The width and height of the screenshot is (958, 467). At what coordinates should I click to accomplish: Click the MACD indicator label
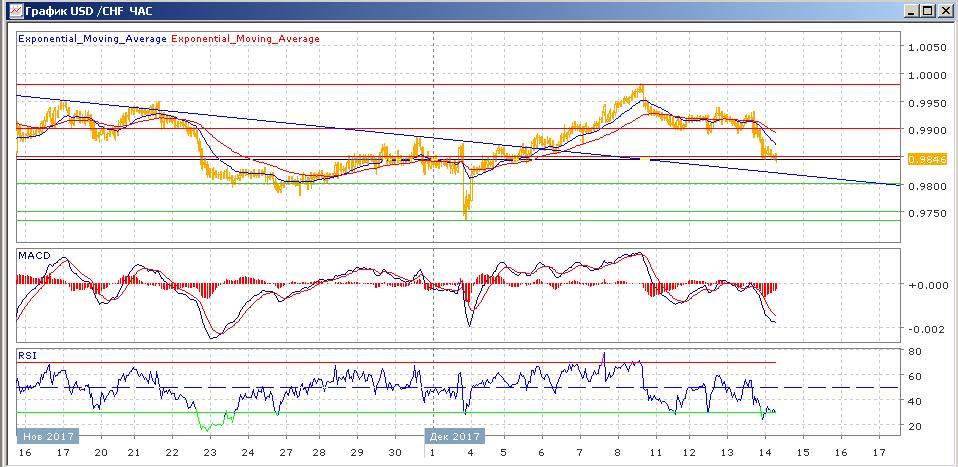pyautogui.click(x=34, y=255)
